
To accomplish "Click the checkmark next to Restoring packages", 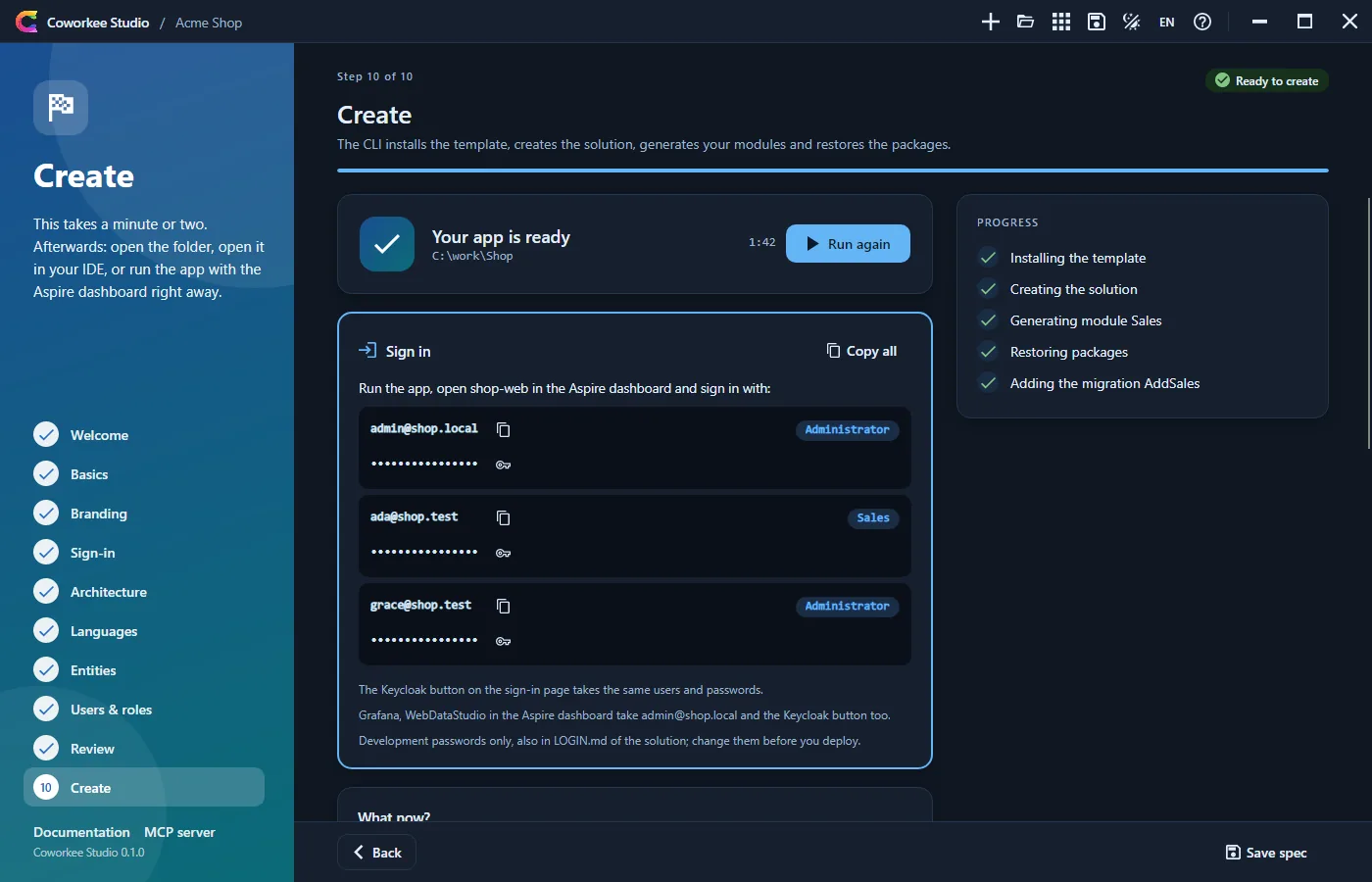I will [988, 352].
